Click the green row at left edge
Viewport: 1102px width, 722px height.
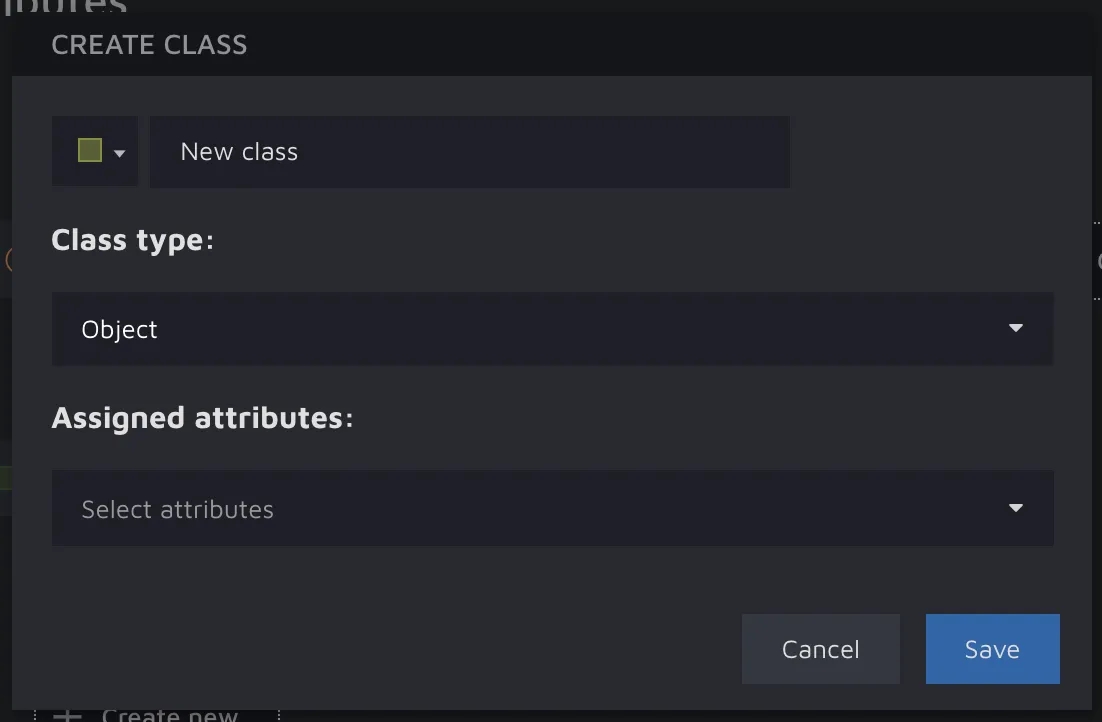pos(5,478)
